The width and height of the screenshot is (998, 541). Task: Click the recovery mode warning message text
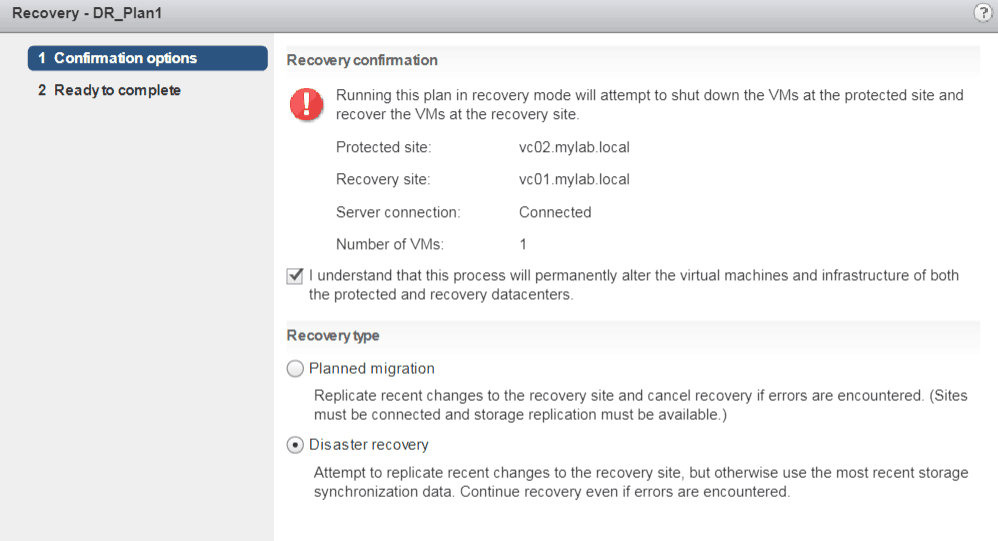pos(649,105)
